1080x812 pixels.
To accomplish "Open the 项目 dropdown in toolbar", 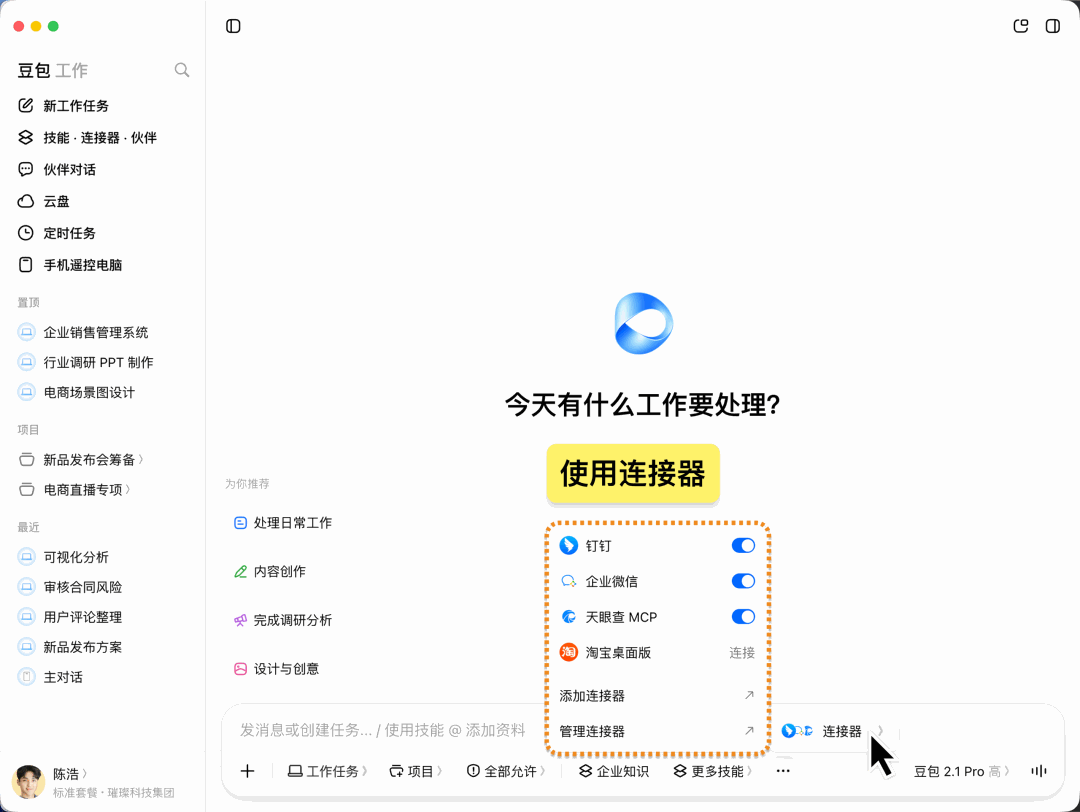I will (415, 771).
